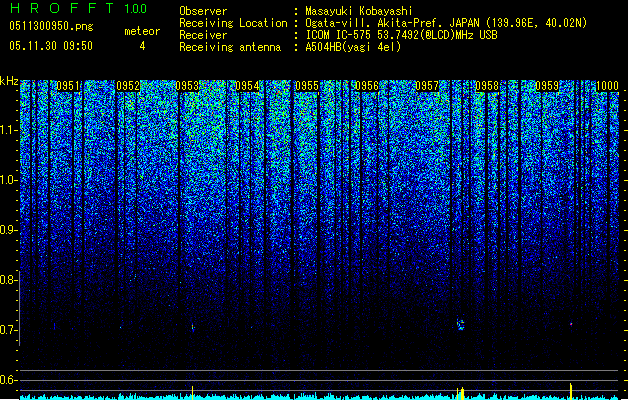Click the Receiving Location label

[233, 23]
